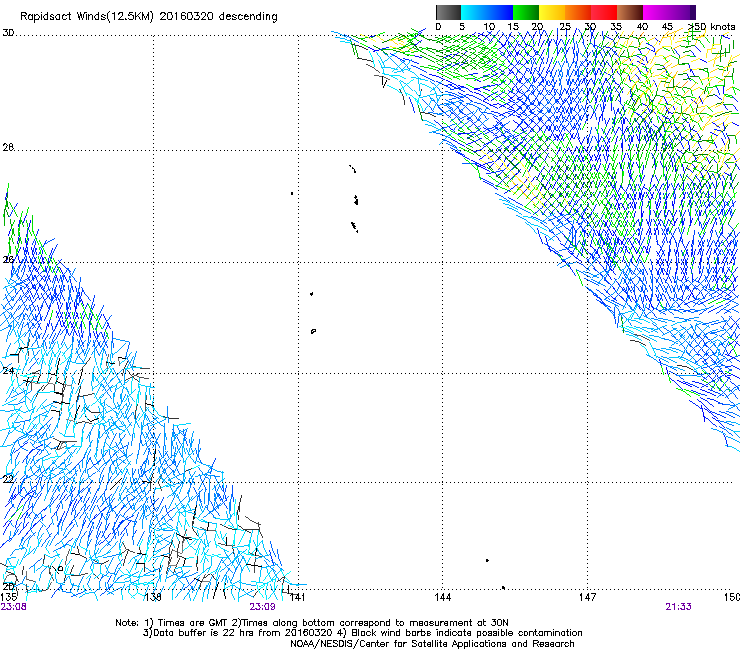
Task: Click the longitude '138' axis label
Action: (153, 597)
